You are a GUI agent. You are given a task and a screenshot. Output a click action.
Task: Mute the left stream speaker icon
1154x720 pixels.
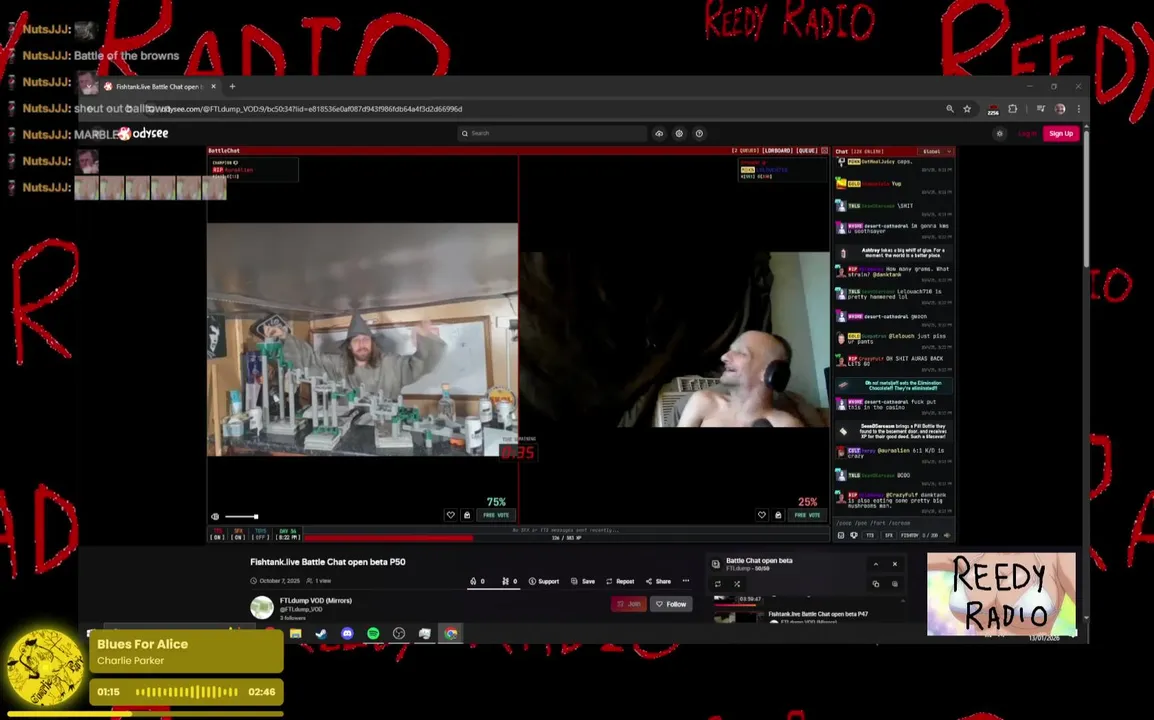[x=215, y=517]
